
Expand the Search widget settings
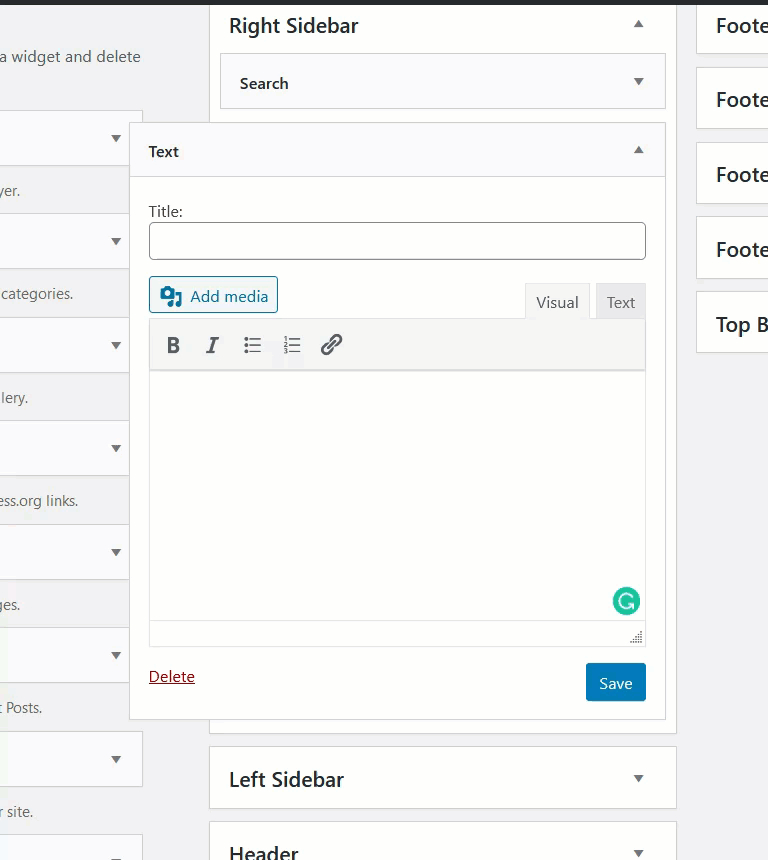coord(638,81)
